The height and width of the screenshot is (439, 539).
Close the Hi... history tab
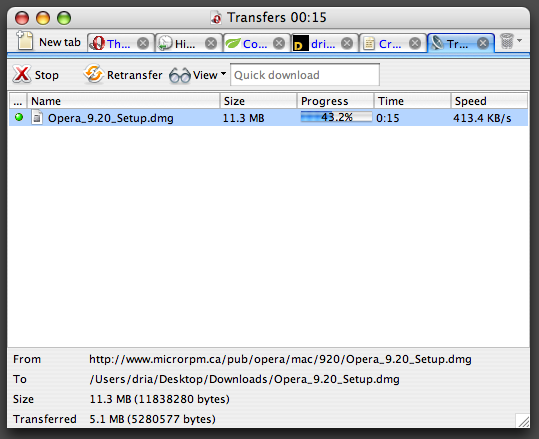(x=211, y=43)
